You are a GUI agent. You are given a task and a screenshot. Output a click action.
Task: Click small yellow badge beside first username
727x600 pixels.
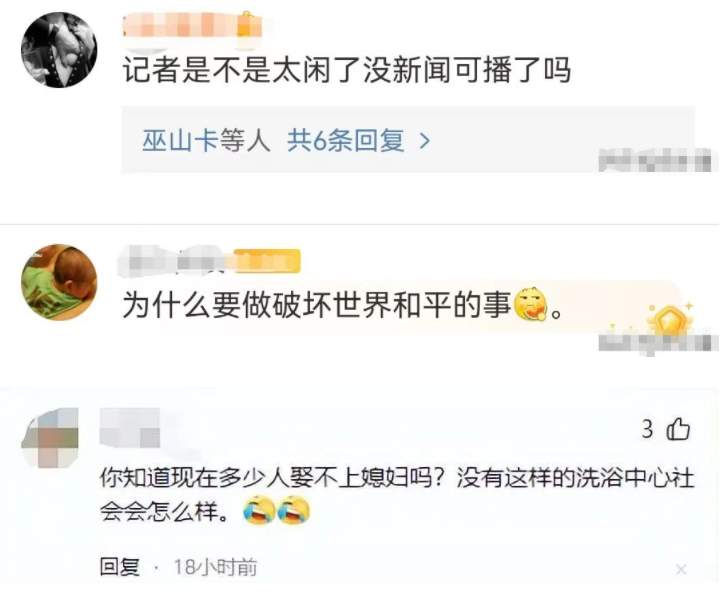click(x=249, y=24)
